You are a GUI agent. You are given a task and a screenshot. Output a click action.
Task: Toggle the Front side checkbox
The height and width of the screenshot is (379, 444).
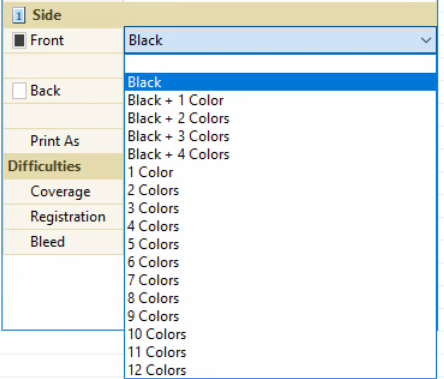(x=19, y=41)
